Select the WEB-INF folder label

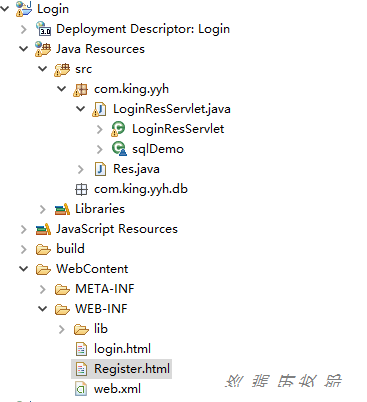[101, 309]
